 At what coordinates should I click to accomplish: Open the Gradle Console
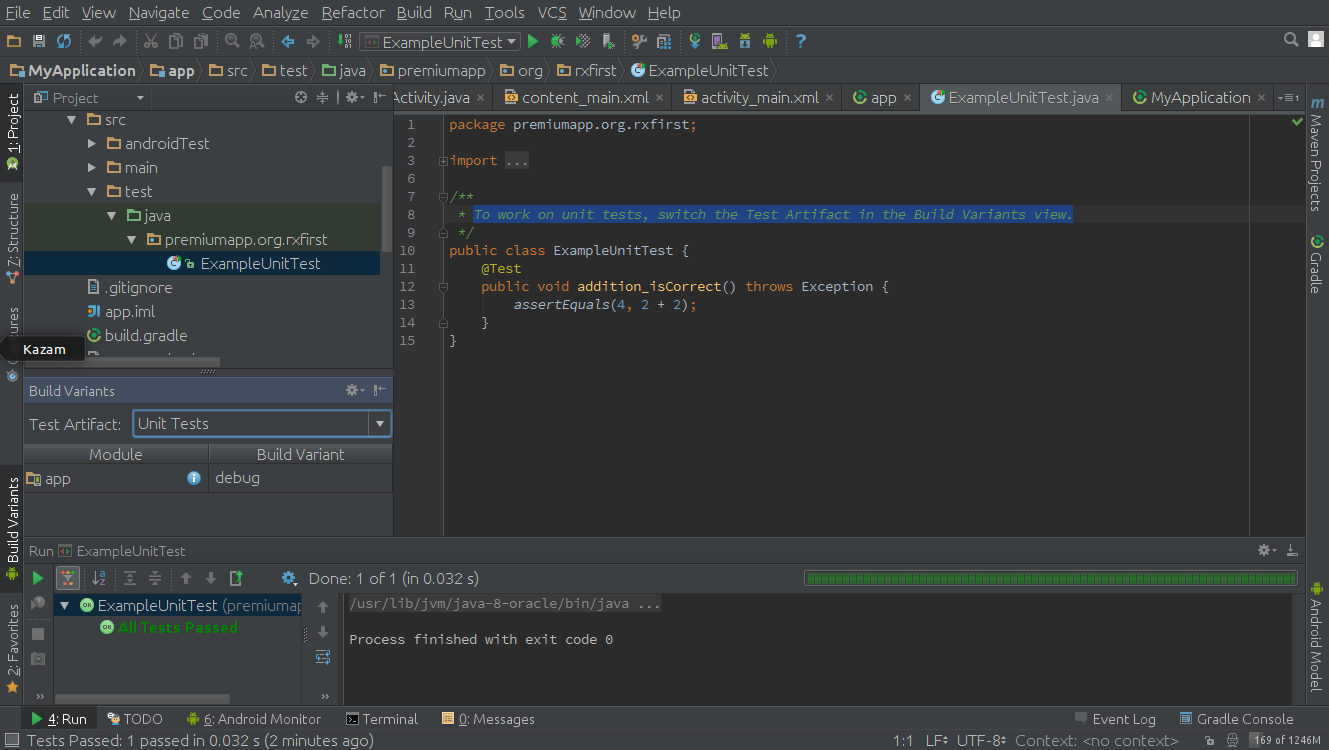tap(1236, 719)
